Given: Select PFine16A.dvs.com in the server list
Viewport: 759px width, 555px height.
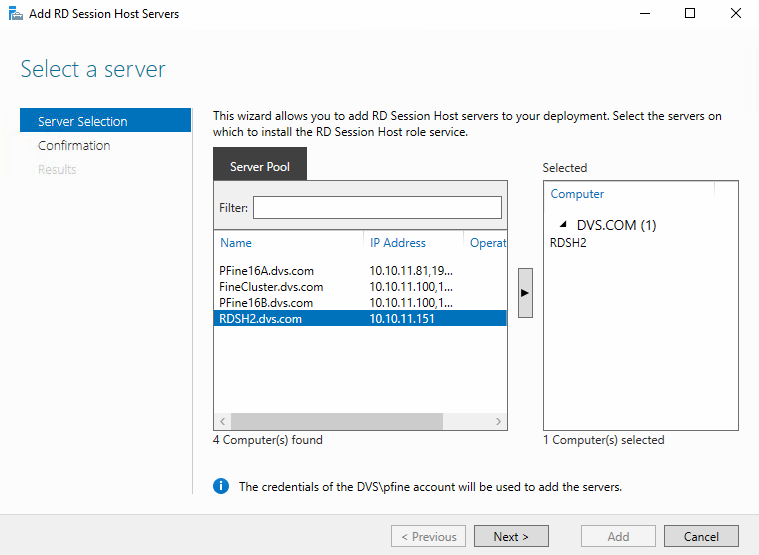Looking at the screenshot, I should coord(360,270).
